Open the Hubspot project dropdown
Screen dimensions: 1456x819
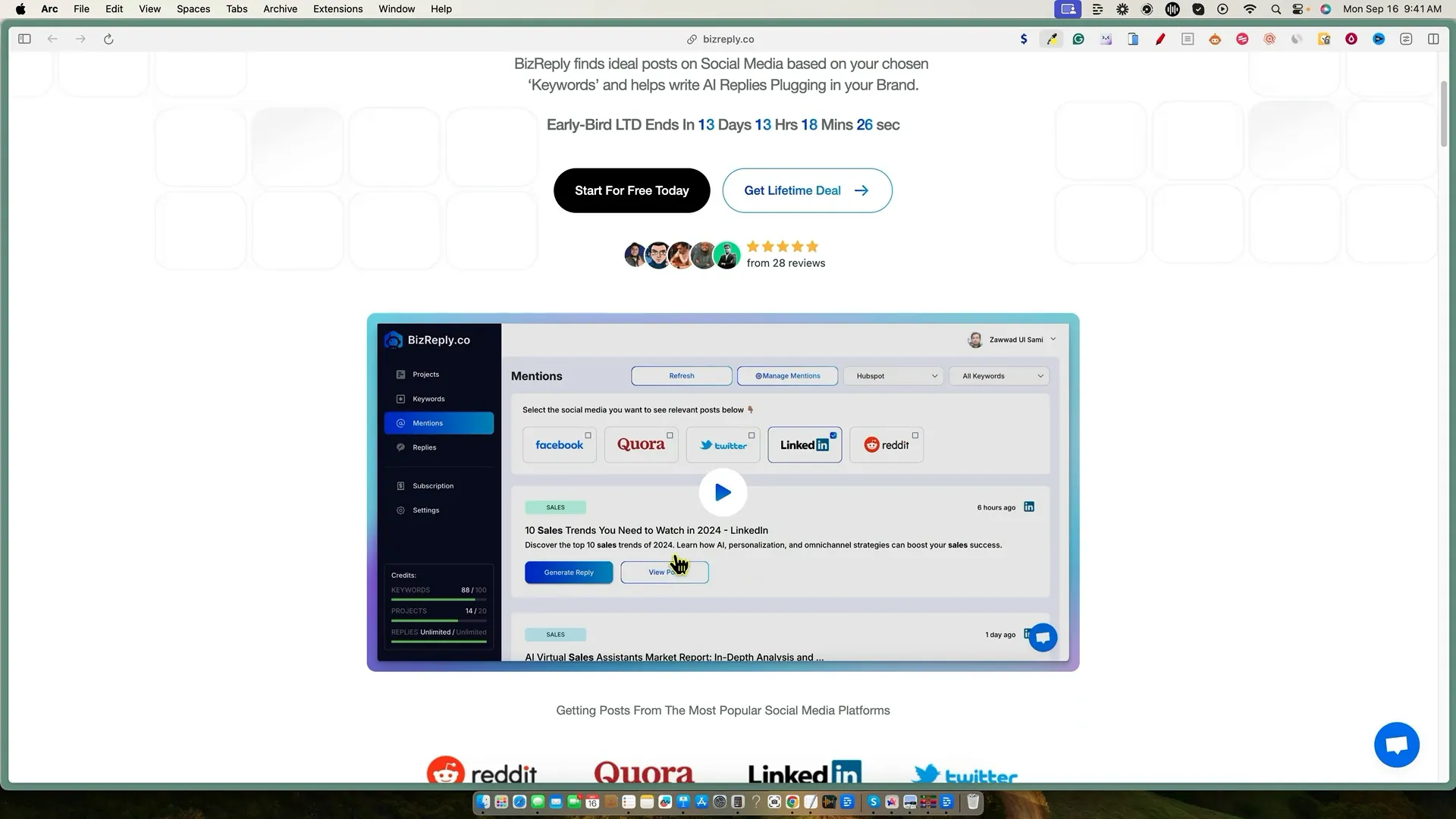(x=893, y=376)
